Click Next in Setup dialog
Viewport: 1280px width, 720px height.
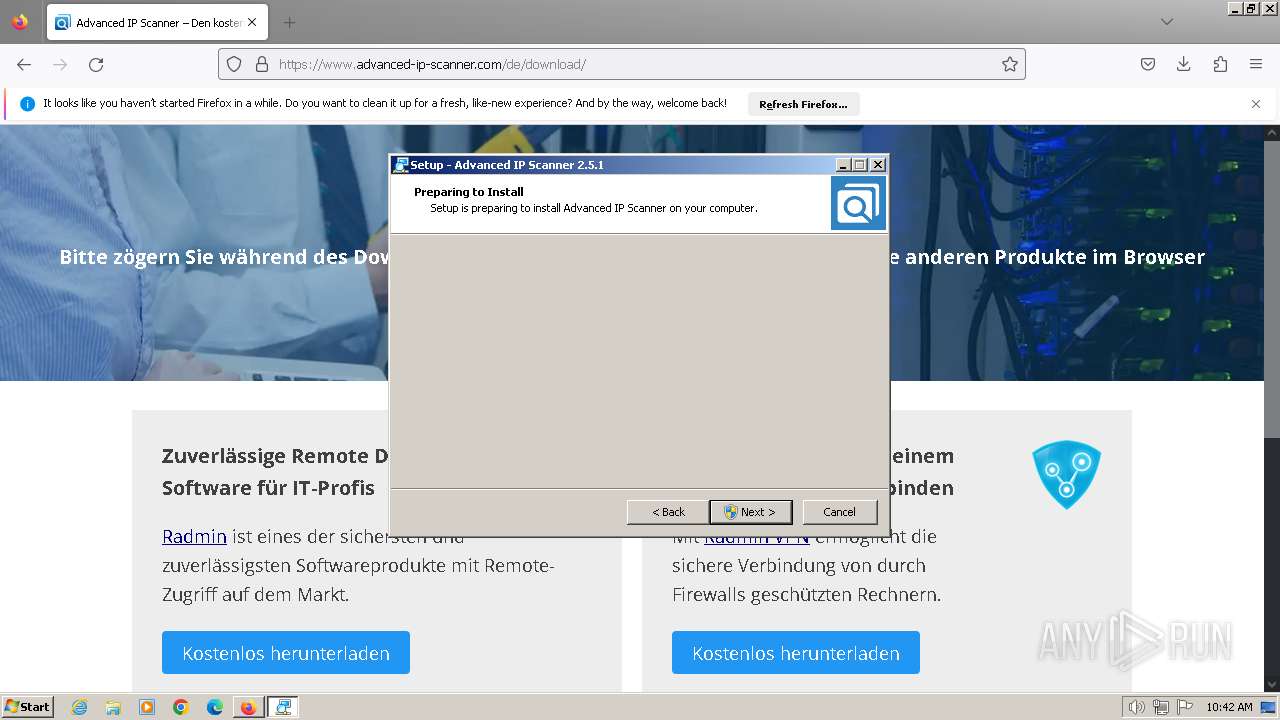tap(750, 512)
